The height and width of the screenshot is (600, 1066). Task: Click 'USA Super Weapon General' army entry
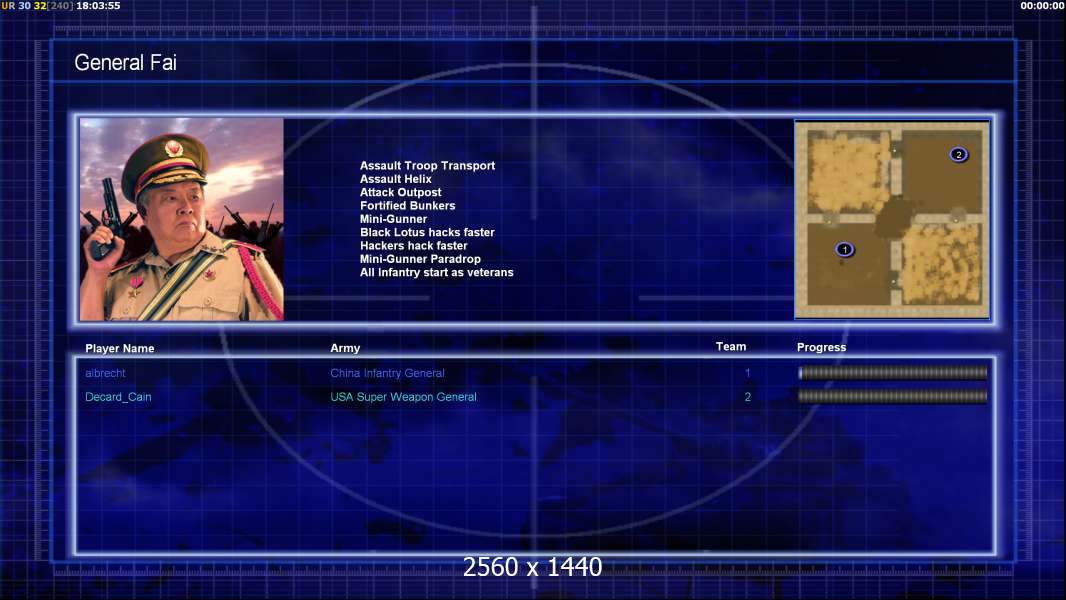403,397
